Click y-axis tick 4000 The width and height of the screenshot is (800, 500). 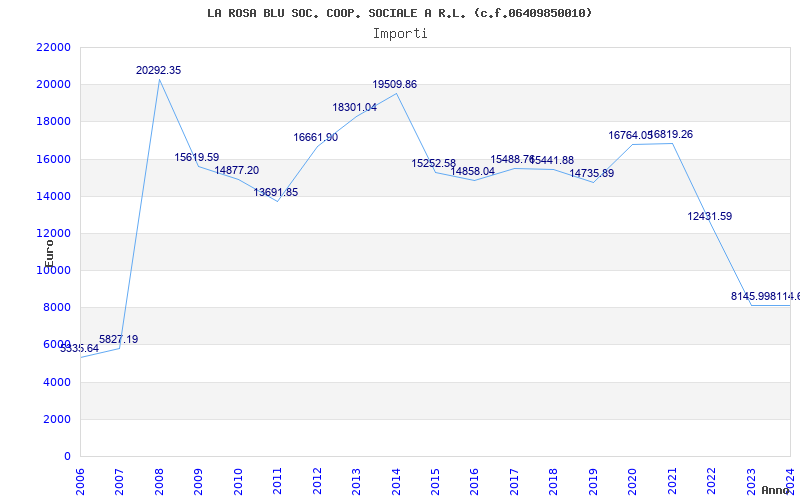pos(57,382)
